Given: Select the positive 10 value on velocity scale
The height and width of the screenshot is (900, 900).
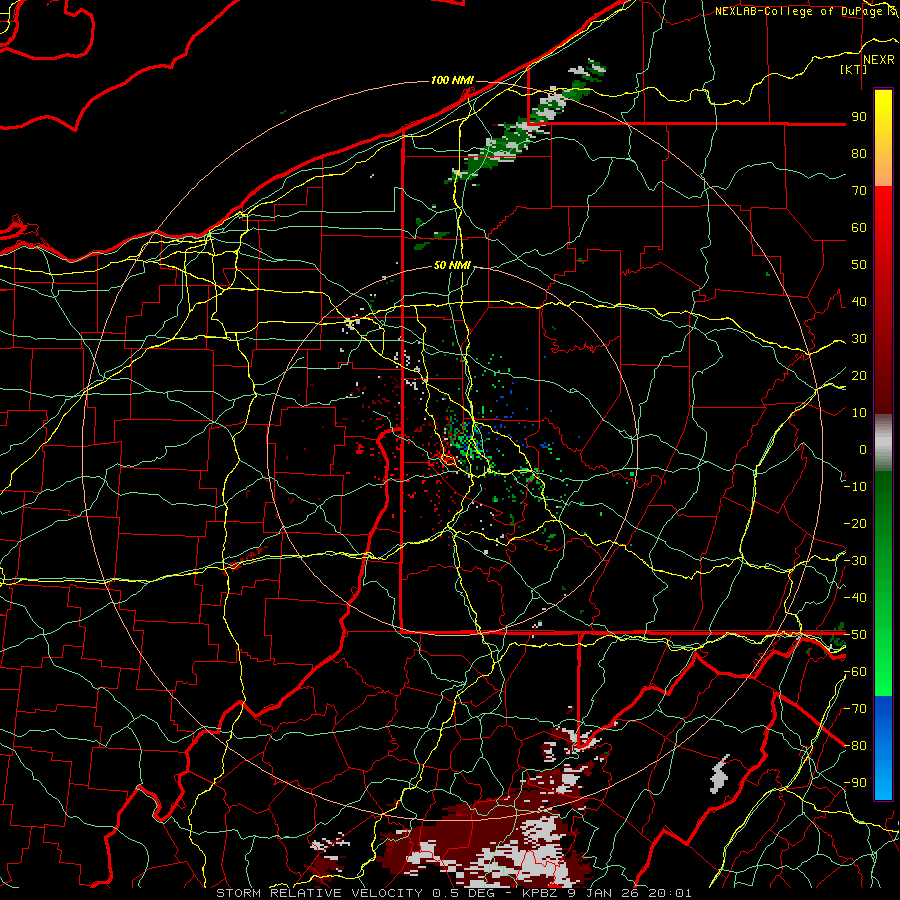Looking at the screenshot, I should [859, 413].
